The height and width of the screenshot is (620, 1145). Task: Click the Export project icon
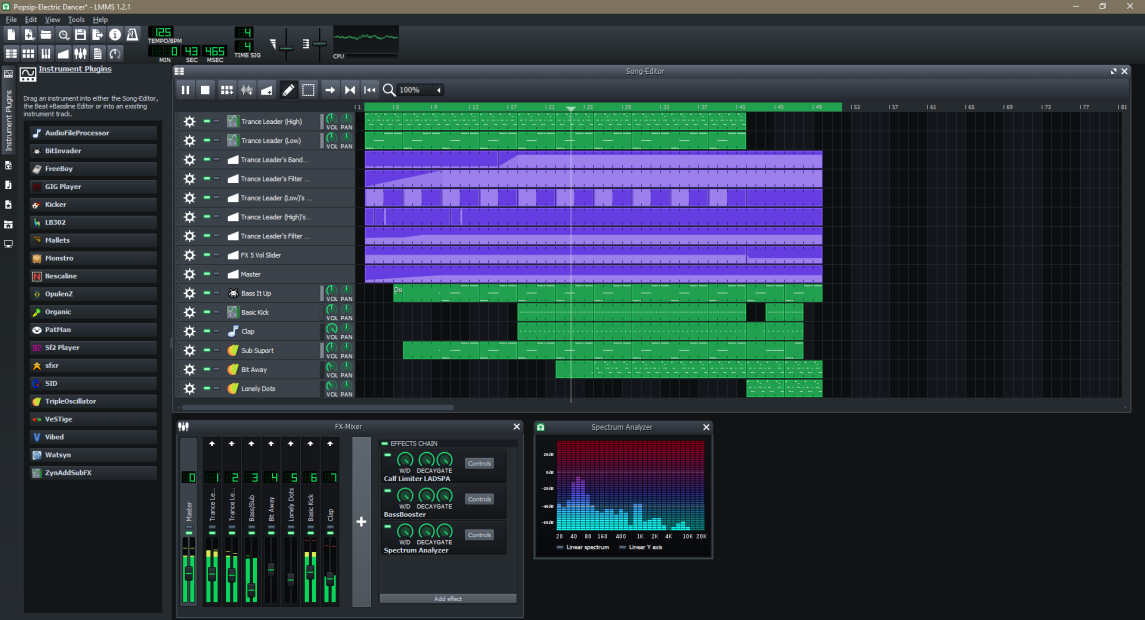click(96, 33)
